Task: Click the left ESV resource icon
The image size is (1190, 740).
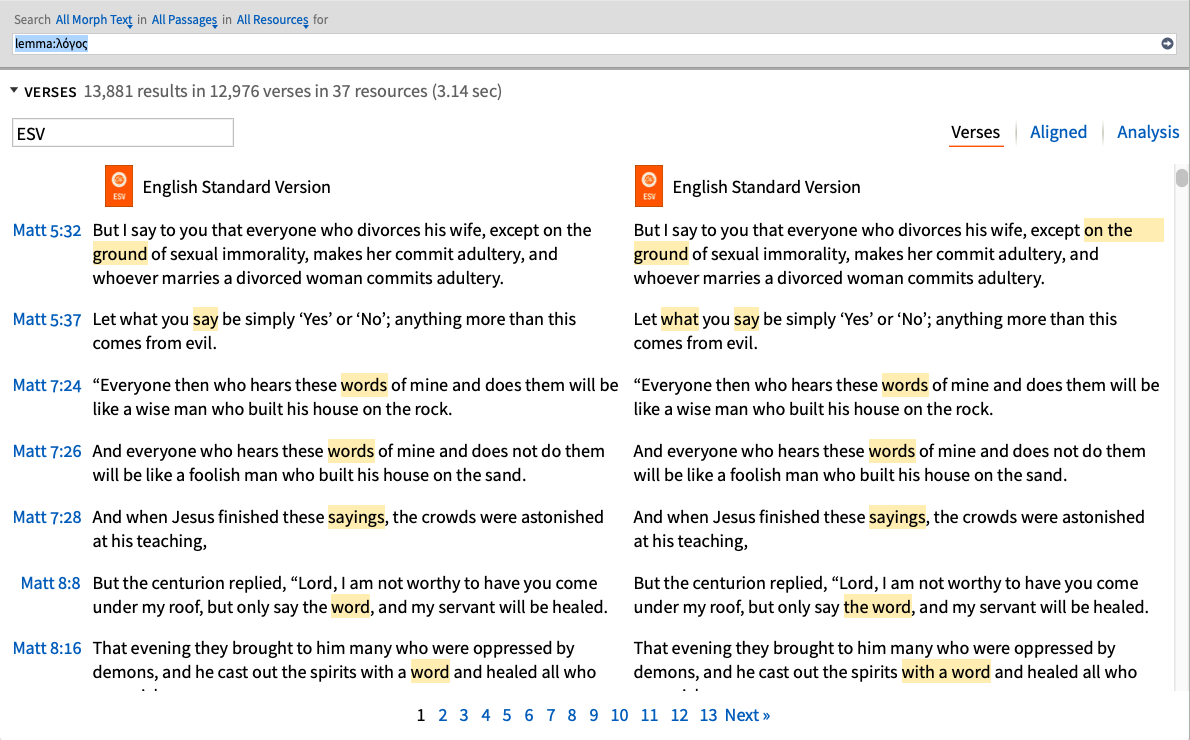Action: click(x=118, y=185)
